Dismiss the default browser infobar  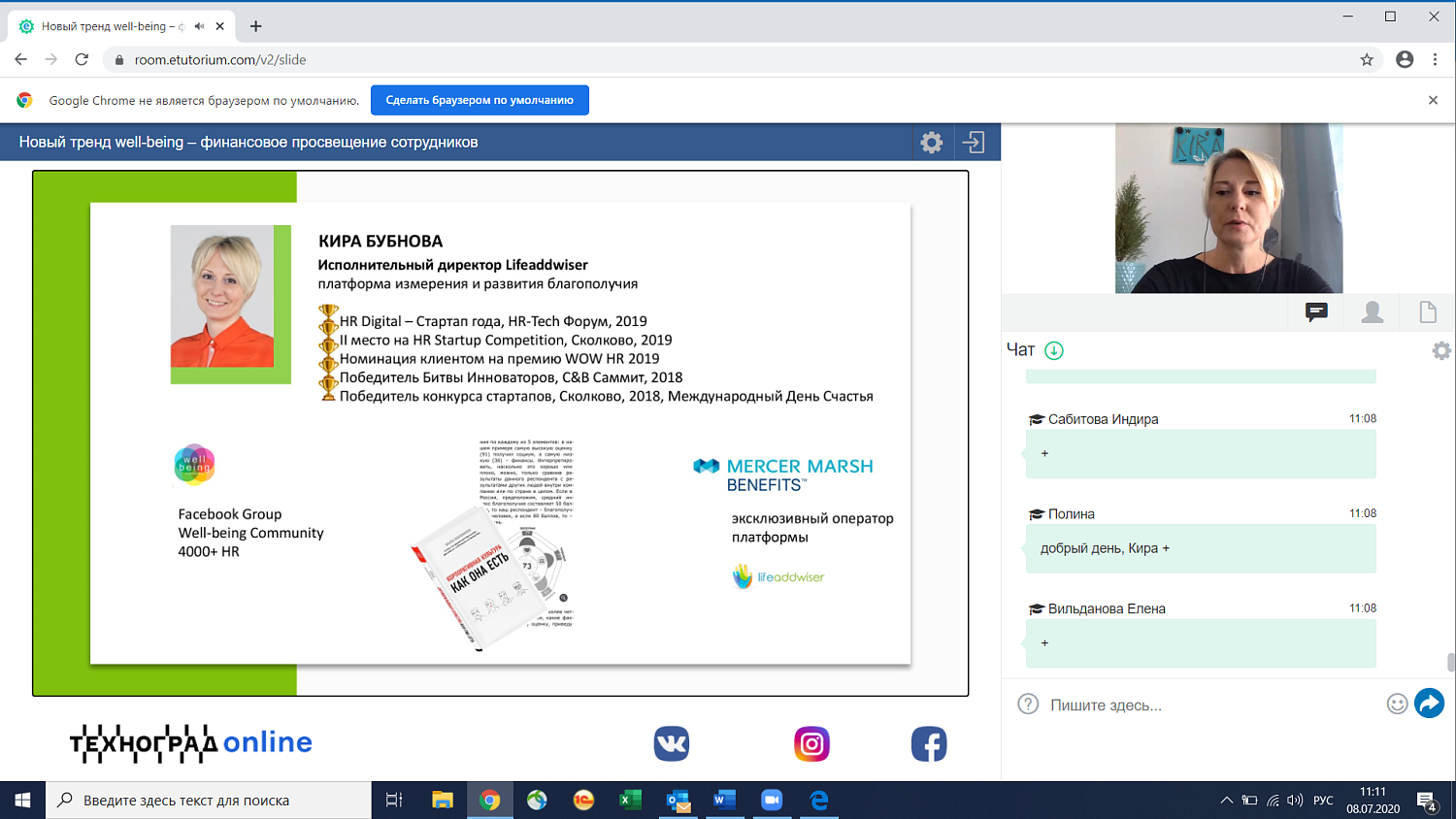click(1433, 100)
